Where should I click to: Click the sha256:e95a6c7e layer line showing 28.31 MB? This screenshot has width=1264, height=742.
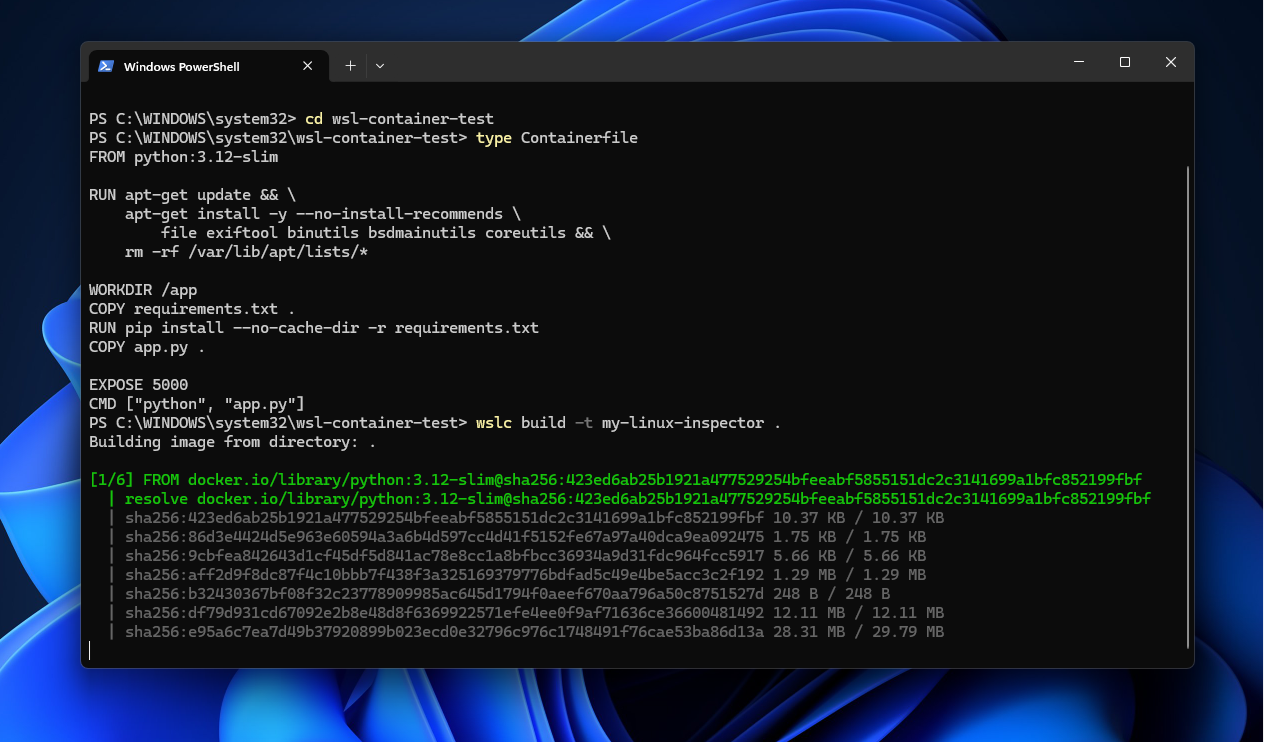(526, 632)
